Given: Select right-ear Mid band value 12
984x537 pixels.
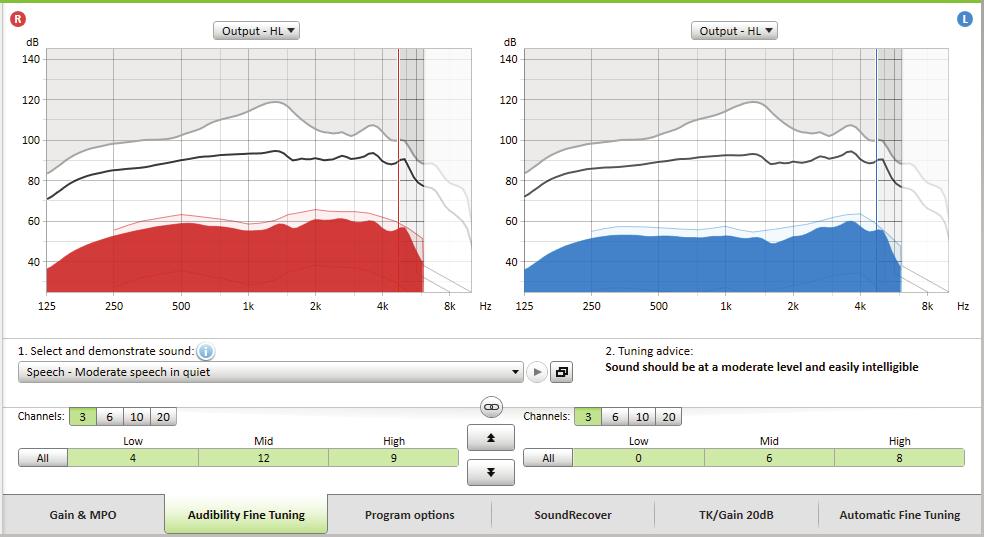Looking at the screenshot, I should pos(264,458).
